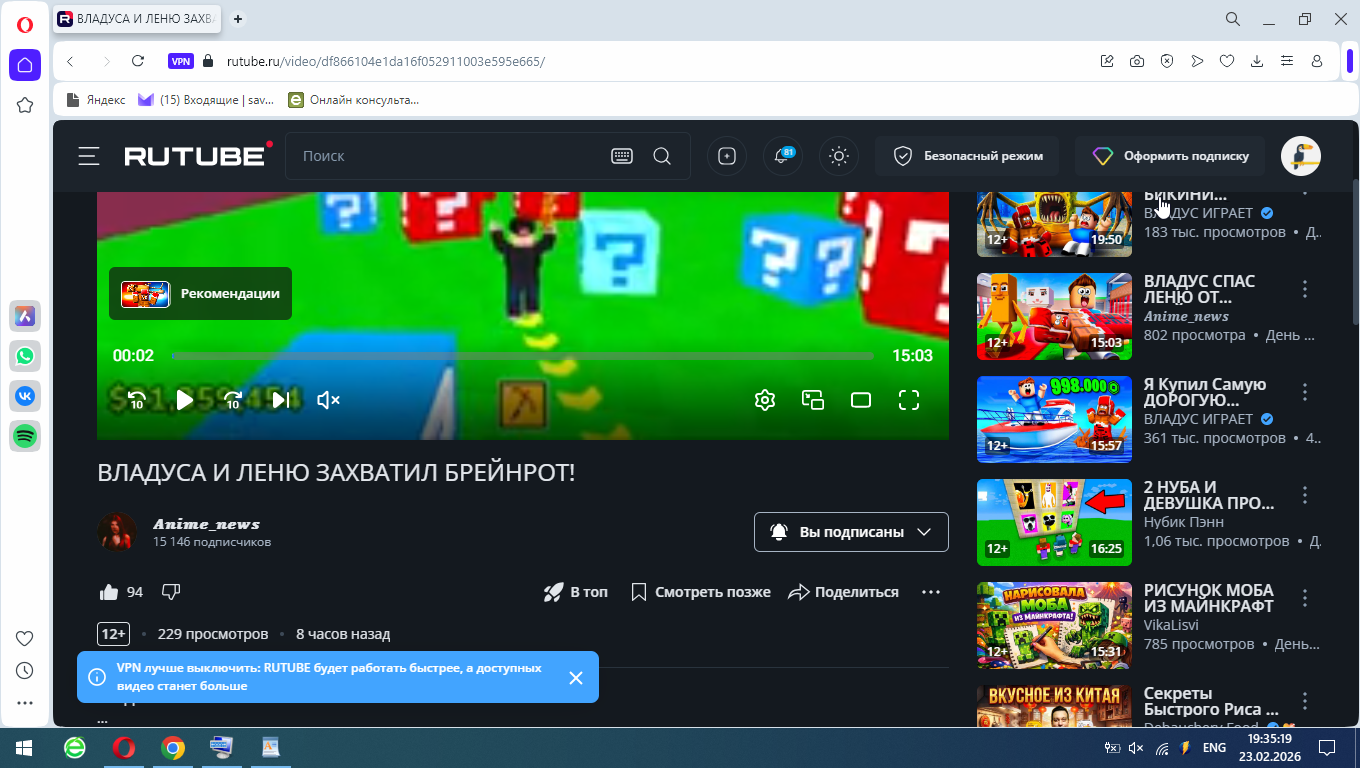
Task: Click the video progress bar
Action: (522, 356)
